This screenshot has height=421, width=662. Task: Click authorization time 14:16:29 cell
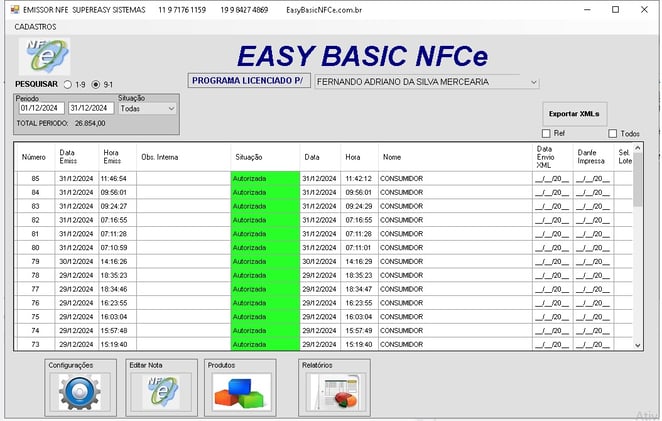pos(359,261)
